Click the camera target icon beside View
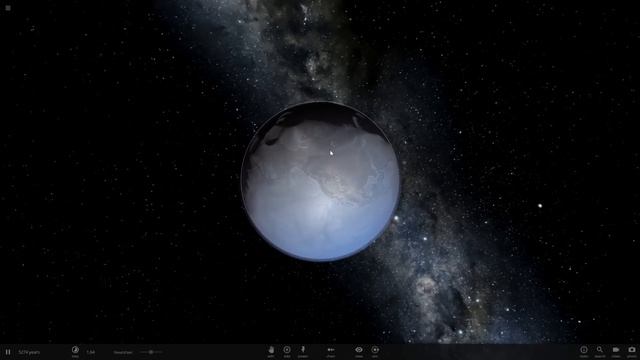 pos(375,351)
